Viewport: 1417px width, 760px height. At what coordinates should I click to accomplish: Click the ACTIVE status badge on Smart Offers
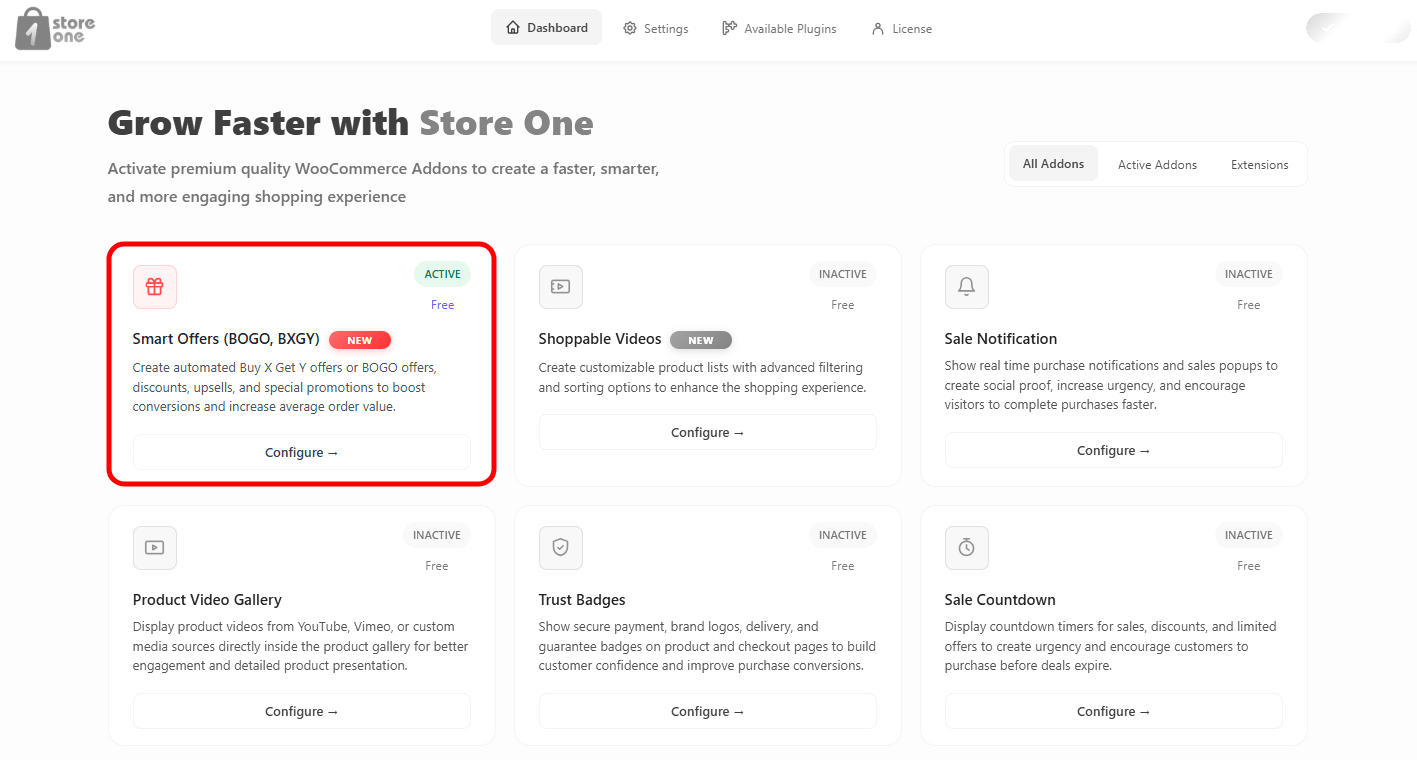[x=442, y=274]
